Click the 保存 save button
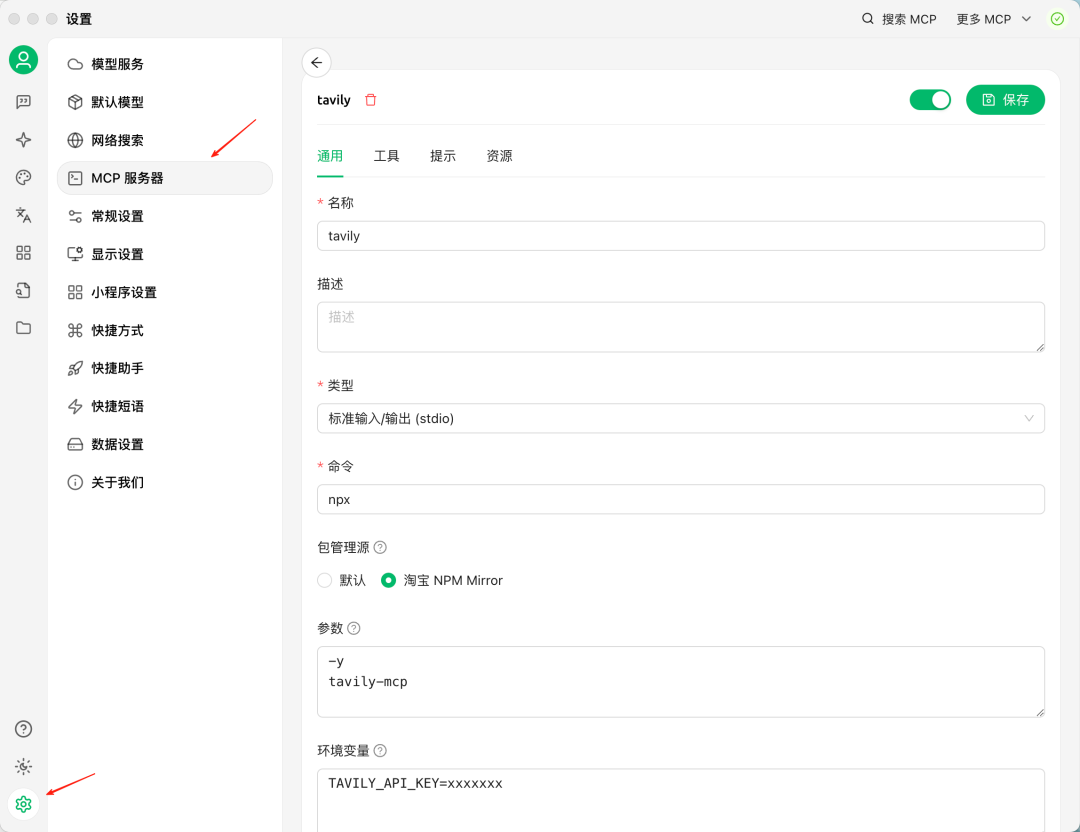Viewport: 1080px width, 832px height. tap(1005, 100)
